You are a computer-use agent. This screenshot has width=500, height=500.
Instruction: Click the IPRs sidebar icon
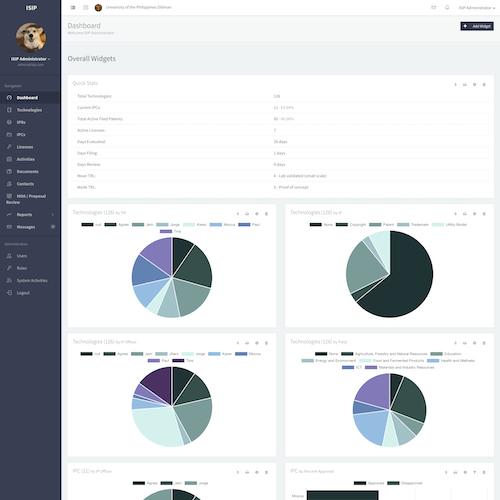(x=9, y=122)
